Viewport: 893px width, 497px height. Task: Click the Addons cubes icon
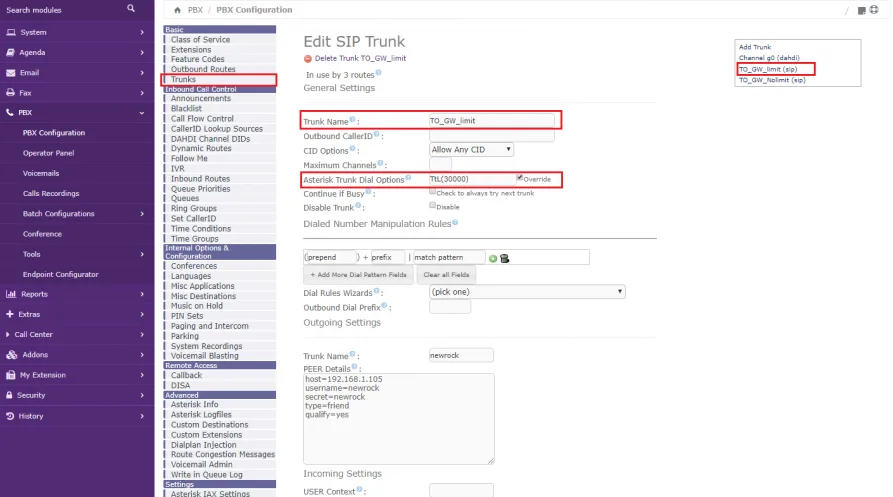[x=11, y=355]
